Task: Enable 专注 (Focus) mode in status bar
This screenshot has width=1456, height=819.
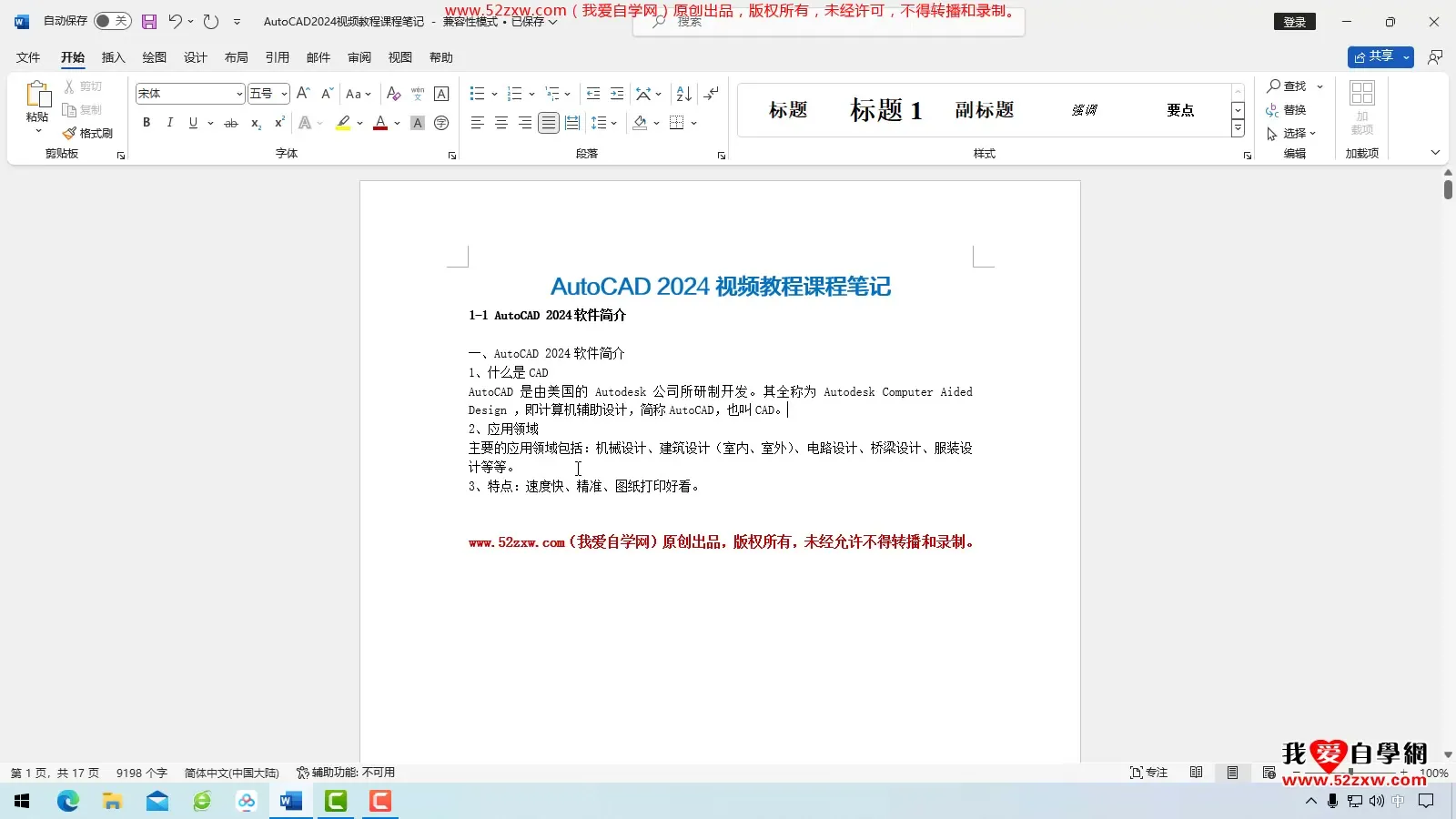Action: (1148, 772)
